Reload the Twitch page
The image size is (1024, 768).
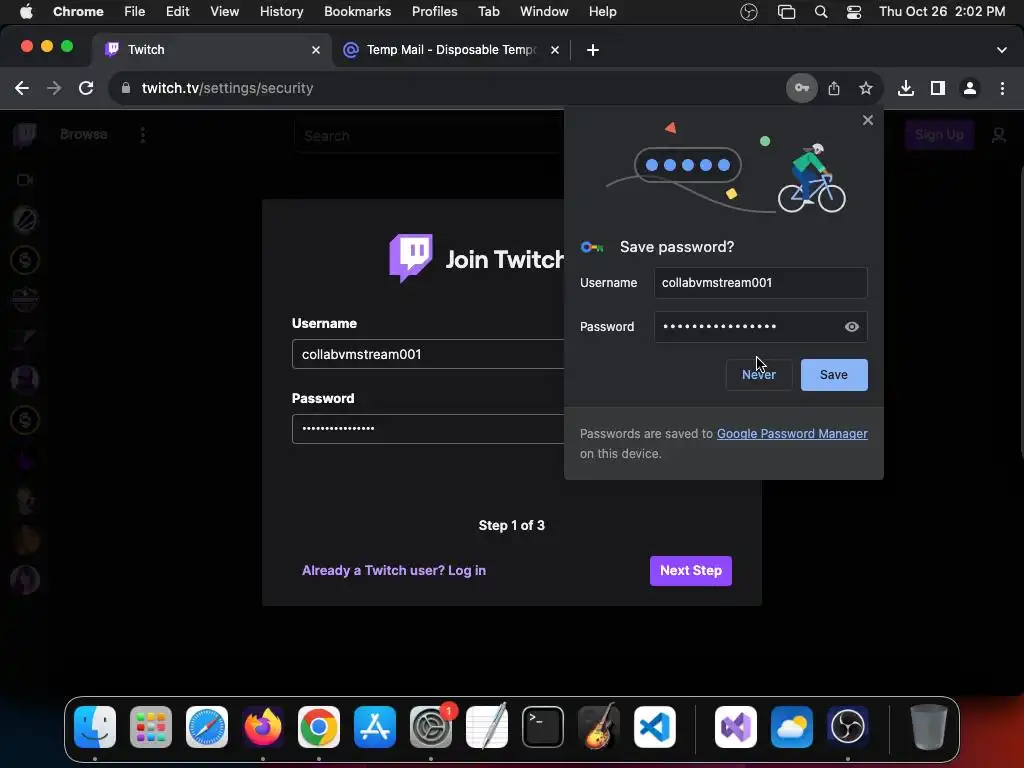[x=86, y=88]
